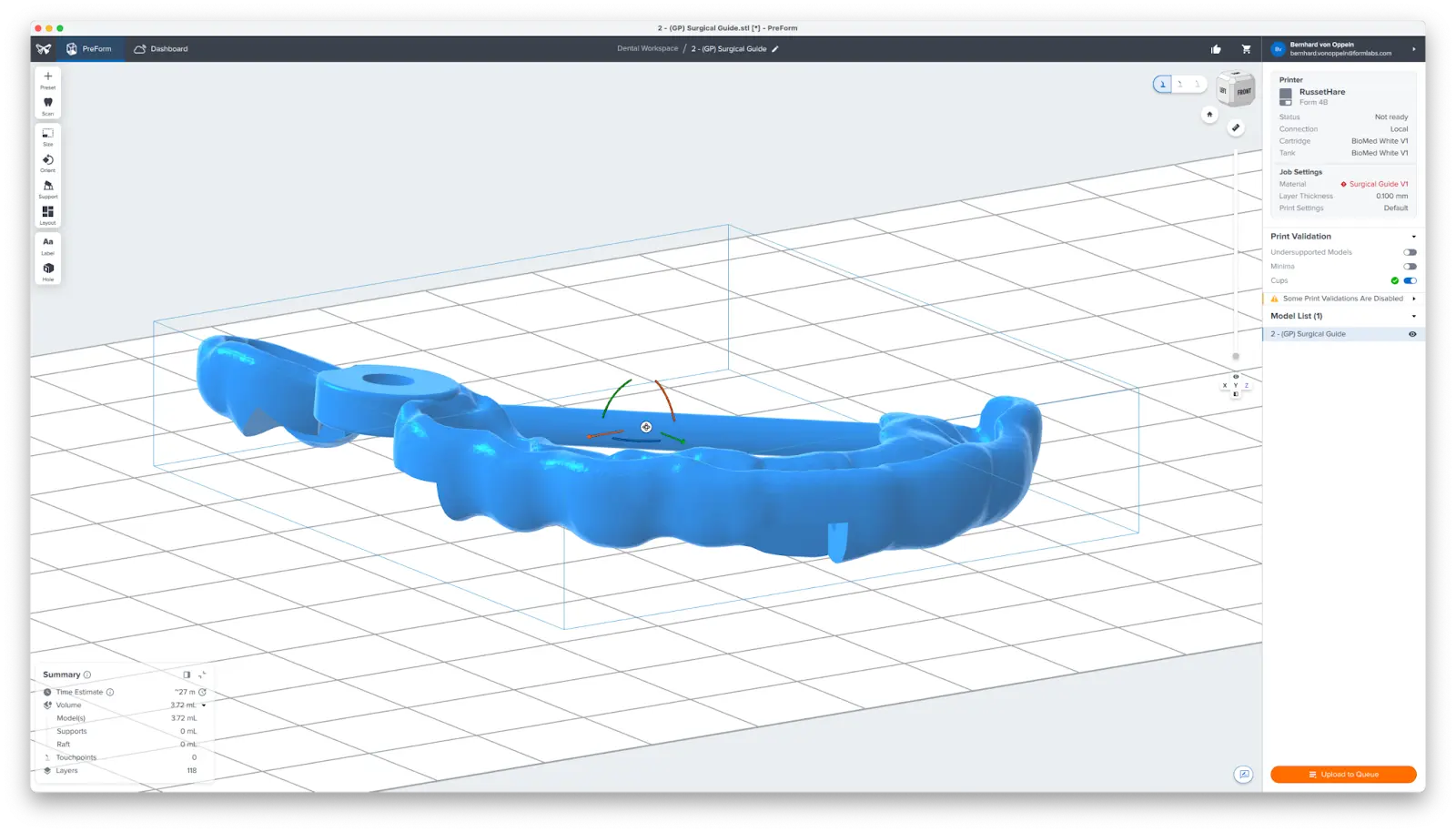Hide the Surgical Guide model via eye icon
This screenshot has width=1456, height=832.
point(1412,334)
